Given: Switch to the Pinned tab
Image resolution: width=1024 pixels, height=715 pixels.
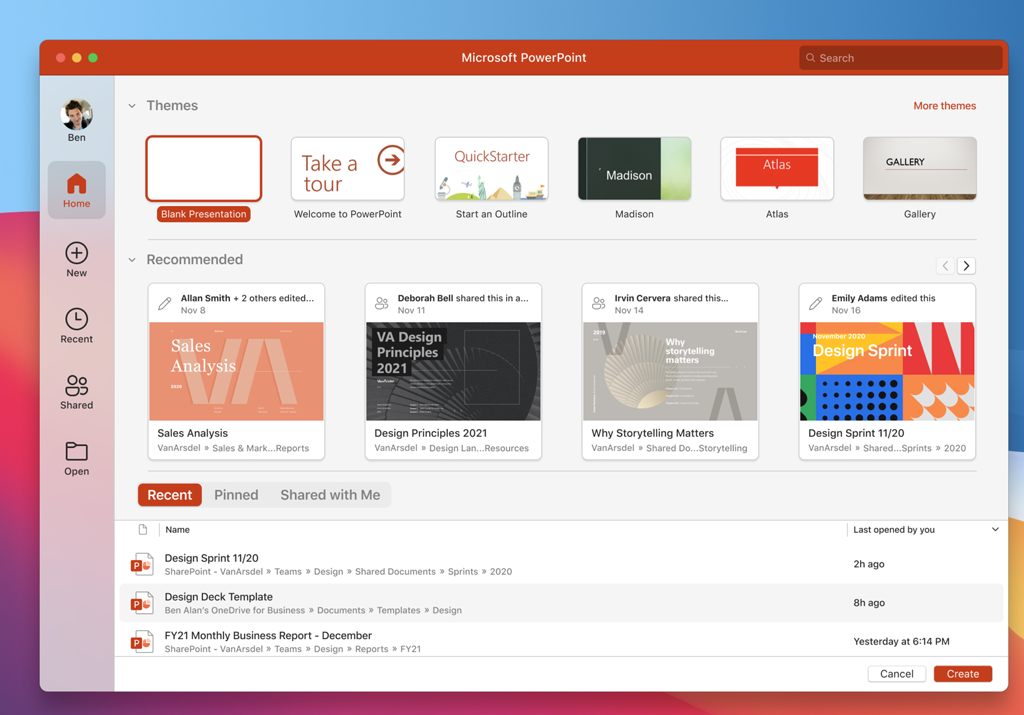Looking at the screenshot, I should click(x=236, y=494).
